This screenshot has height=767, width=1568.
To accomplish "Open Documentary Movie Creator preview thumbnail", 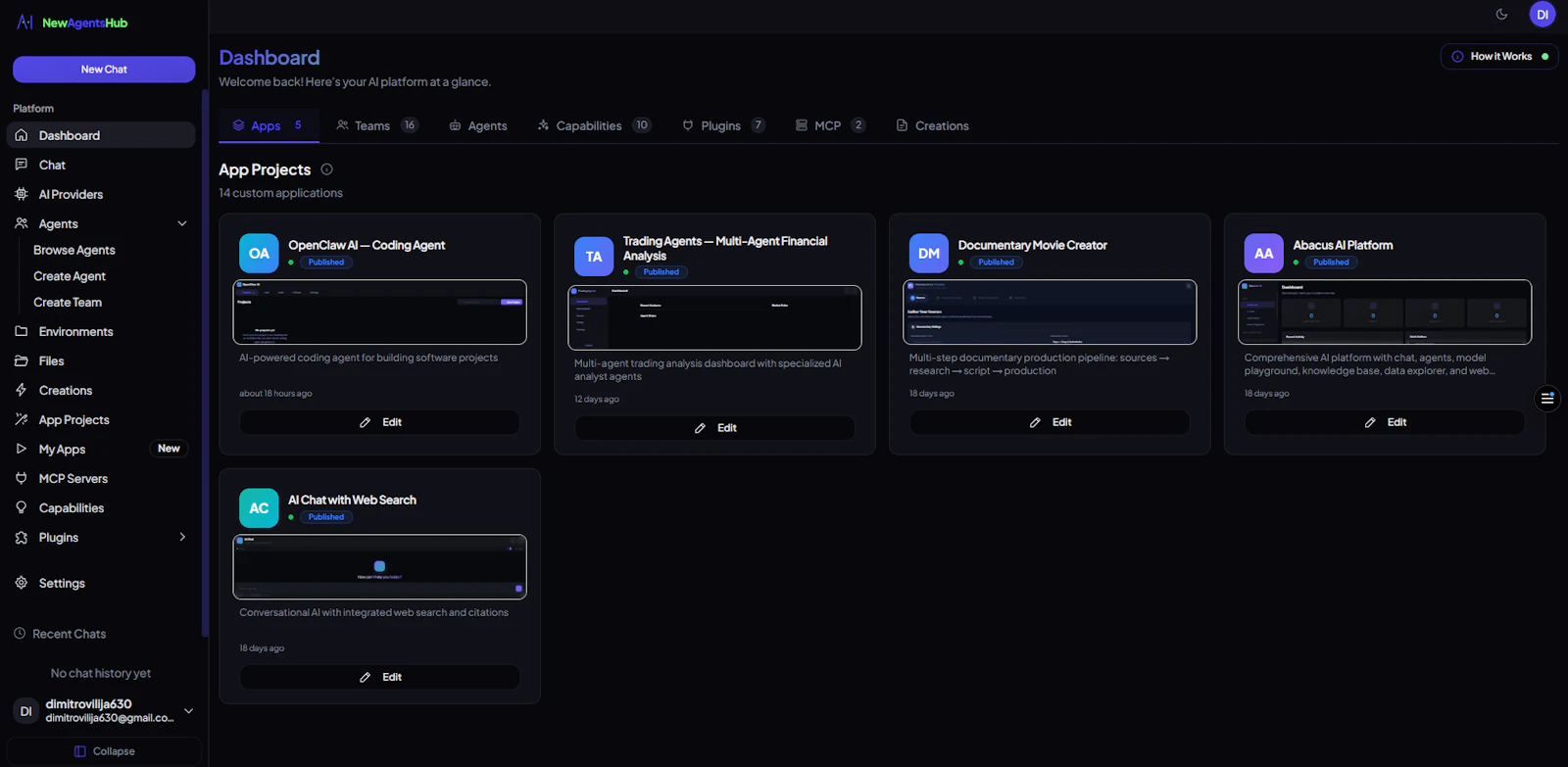I will pyautogui.click(x=1050, y=312).
